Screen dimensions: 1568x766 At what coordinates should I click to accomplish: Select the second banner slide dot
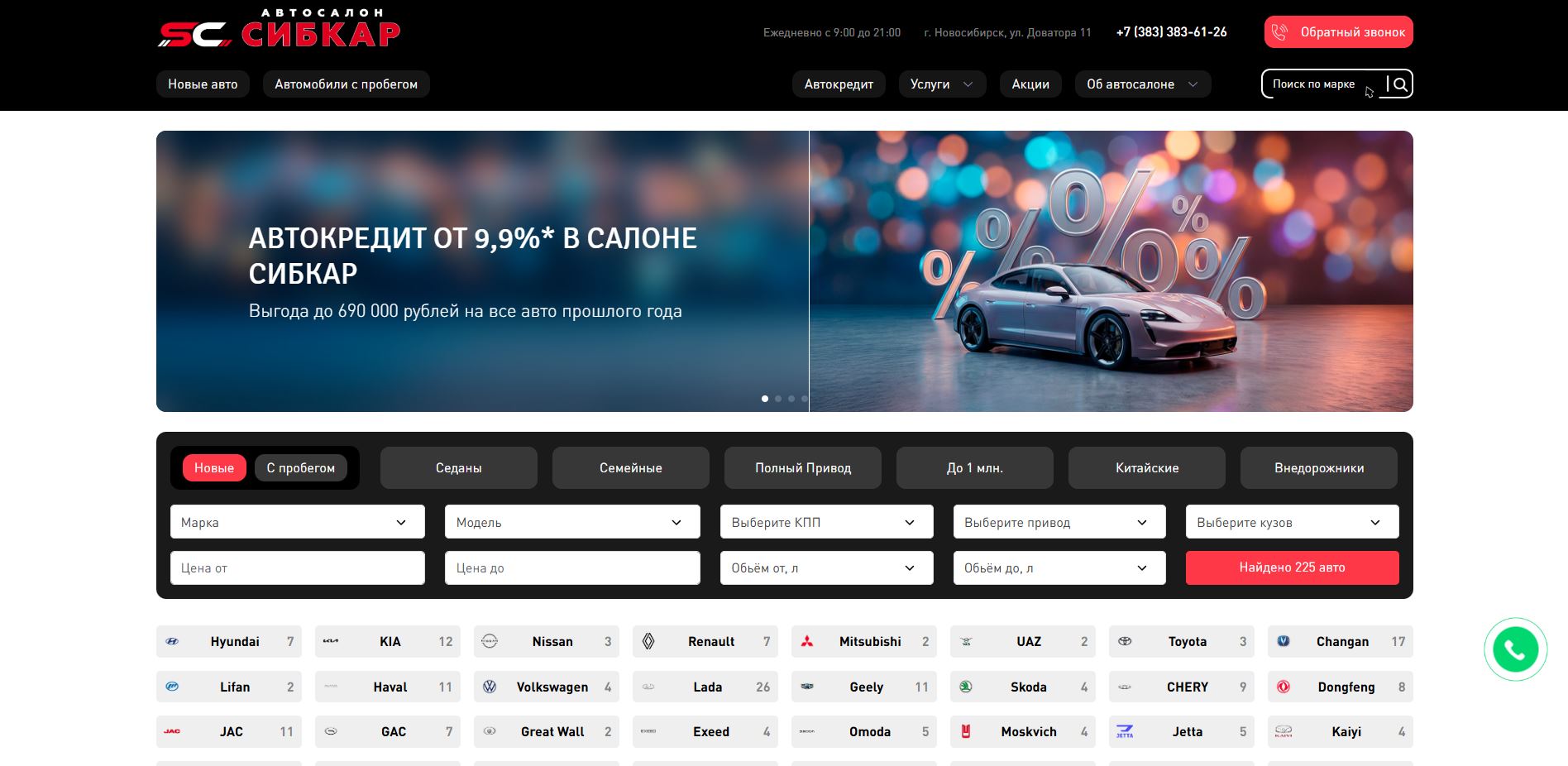(778, 399)
